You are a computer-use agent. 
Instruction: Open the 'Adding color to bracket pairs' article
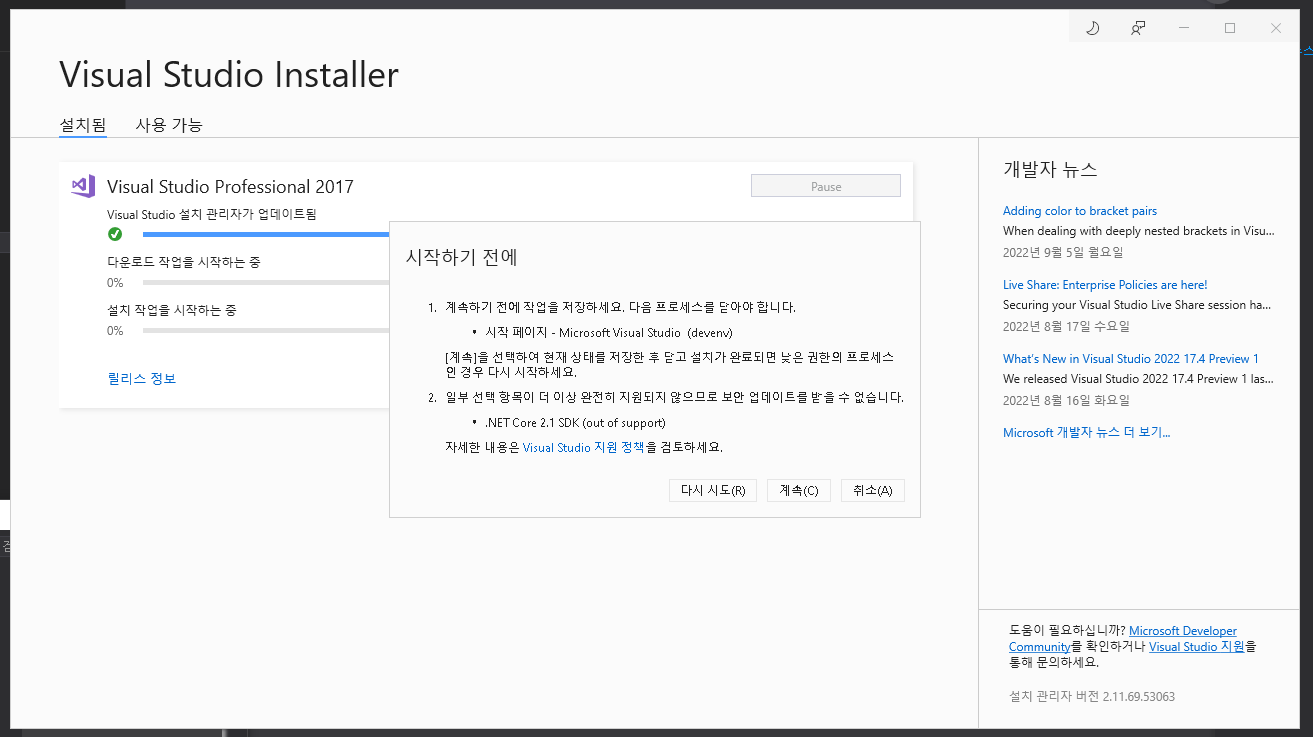[1079, 210]
